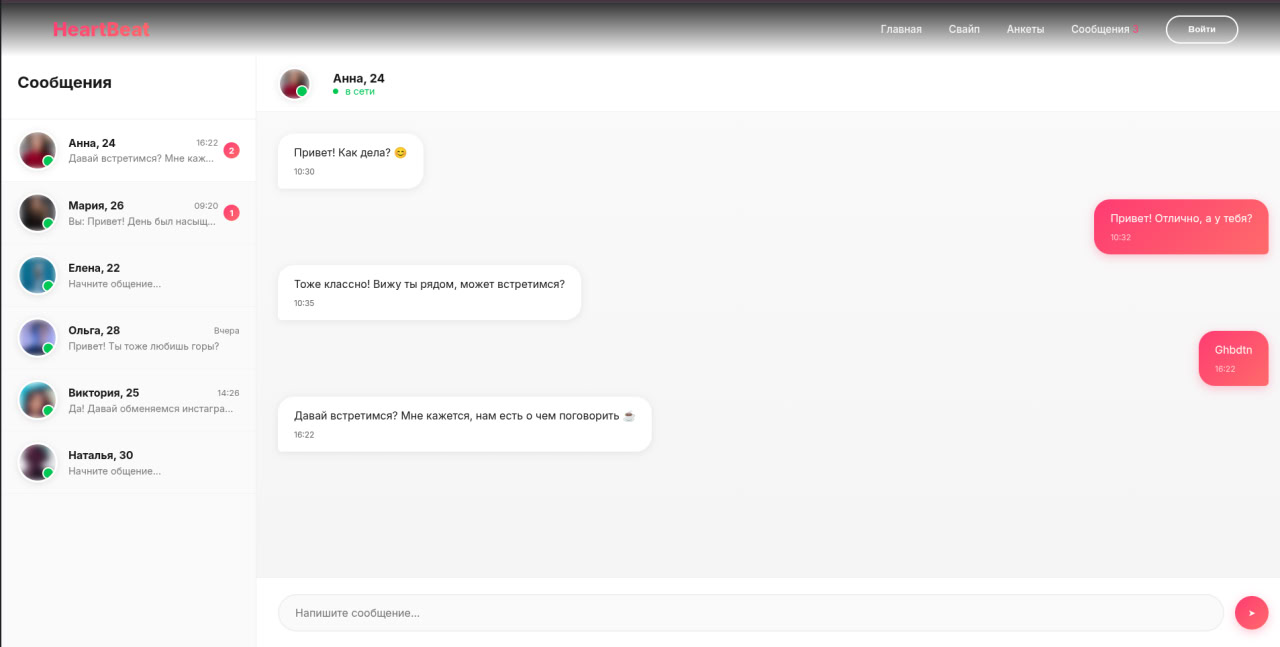1280x647 pixels.
Task: Click Natalia's profile avatar in list
Action: [x=38, y=462]
